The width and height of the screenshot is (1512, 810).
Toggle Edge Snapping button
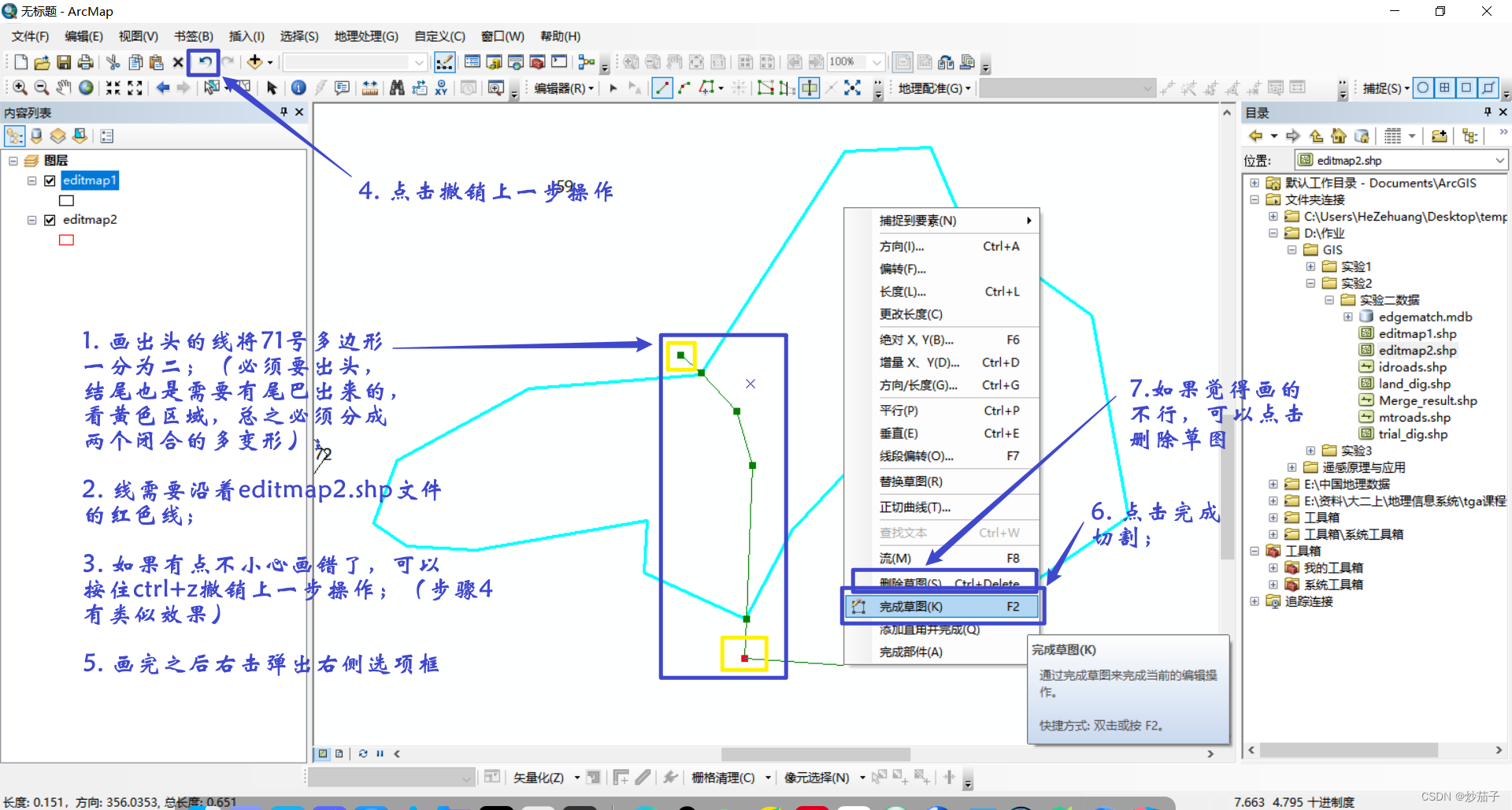tap(1488, 87)
